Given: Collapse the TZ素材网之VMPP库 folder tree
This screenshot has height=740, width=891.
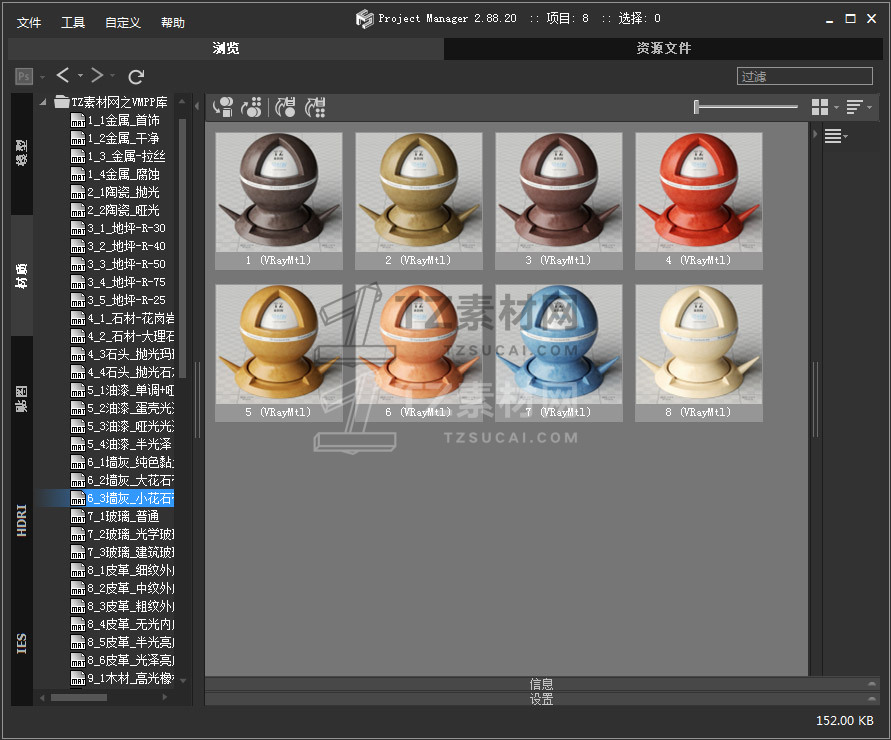Looking at the screenshot, I should [x=43, y=102].
